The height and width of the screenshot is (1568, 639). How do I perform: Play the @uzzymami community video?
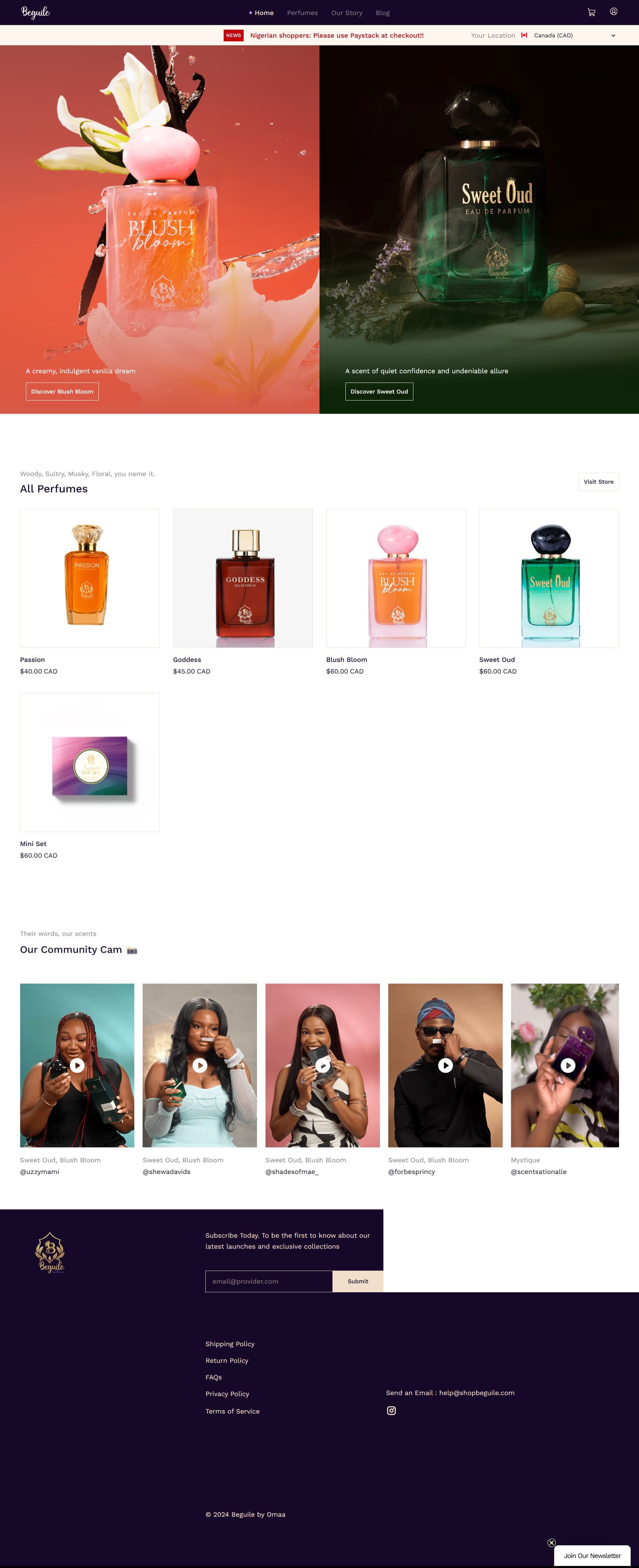pyautogui.click(x=77, y=1065)
